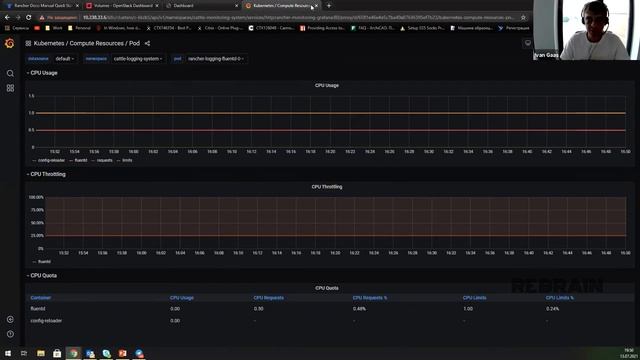Screen dimensions: 640x360
Task: Toggle the TV view mode icon
Action: (527, 43)
